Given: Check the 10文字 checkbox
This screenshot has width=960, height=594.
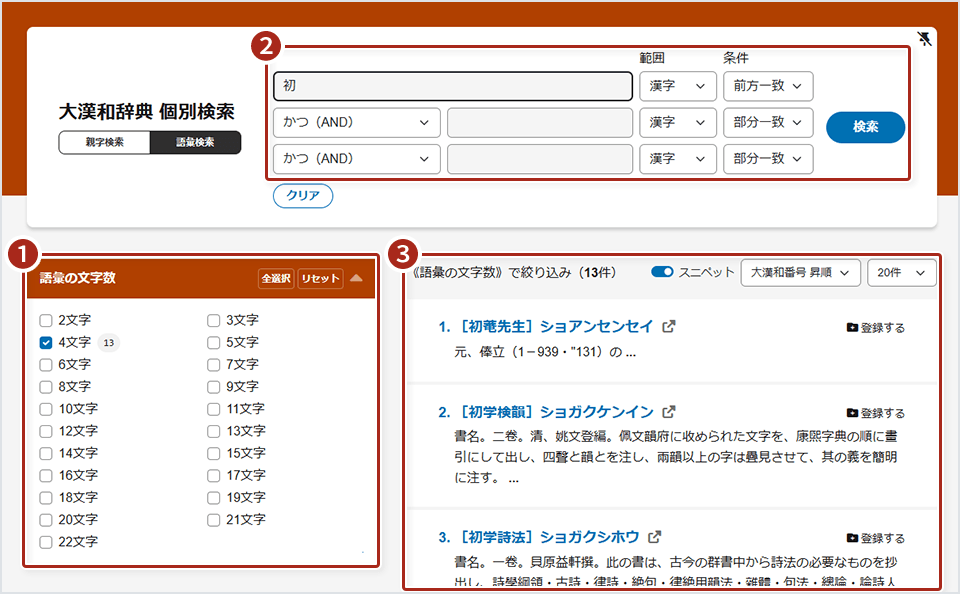Looking at the screenshot, I should 46,409.
